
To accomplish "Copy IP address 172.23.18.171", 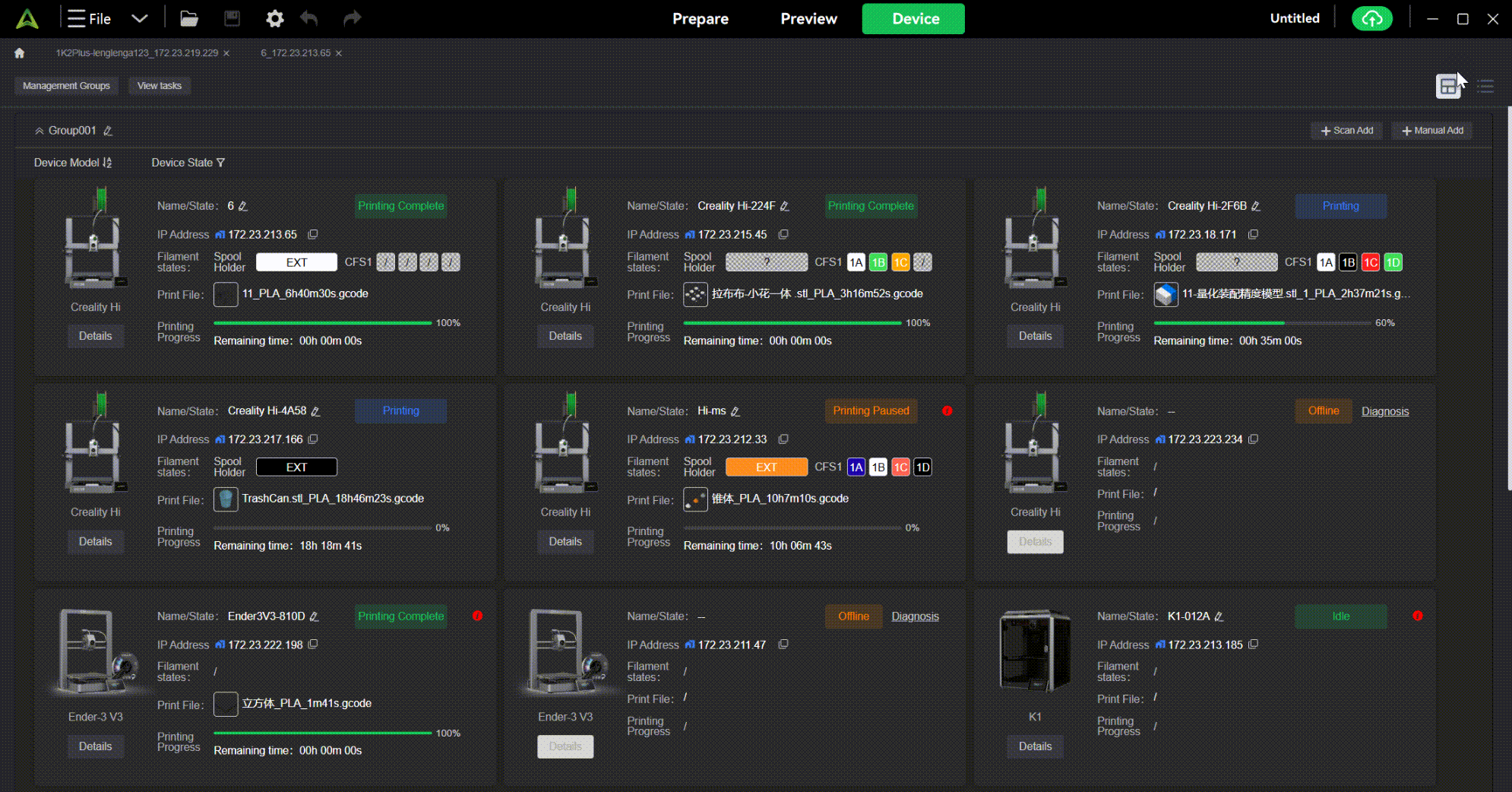I will pos(1253,235).
